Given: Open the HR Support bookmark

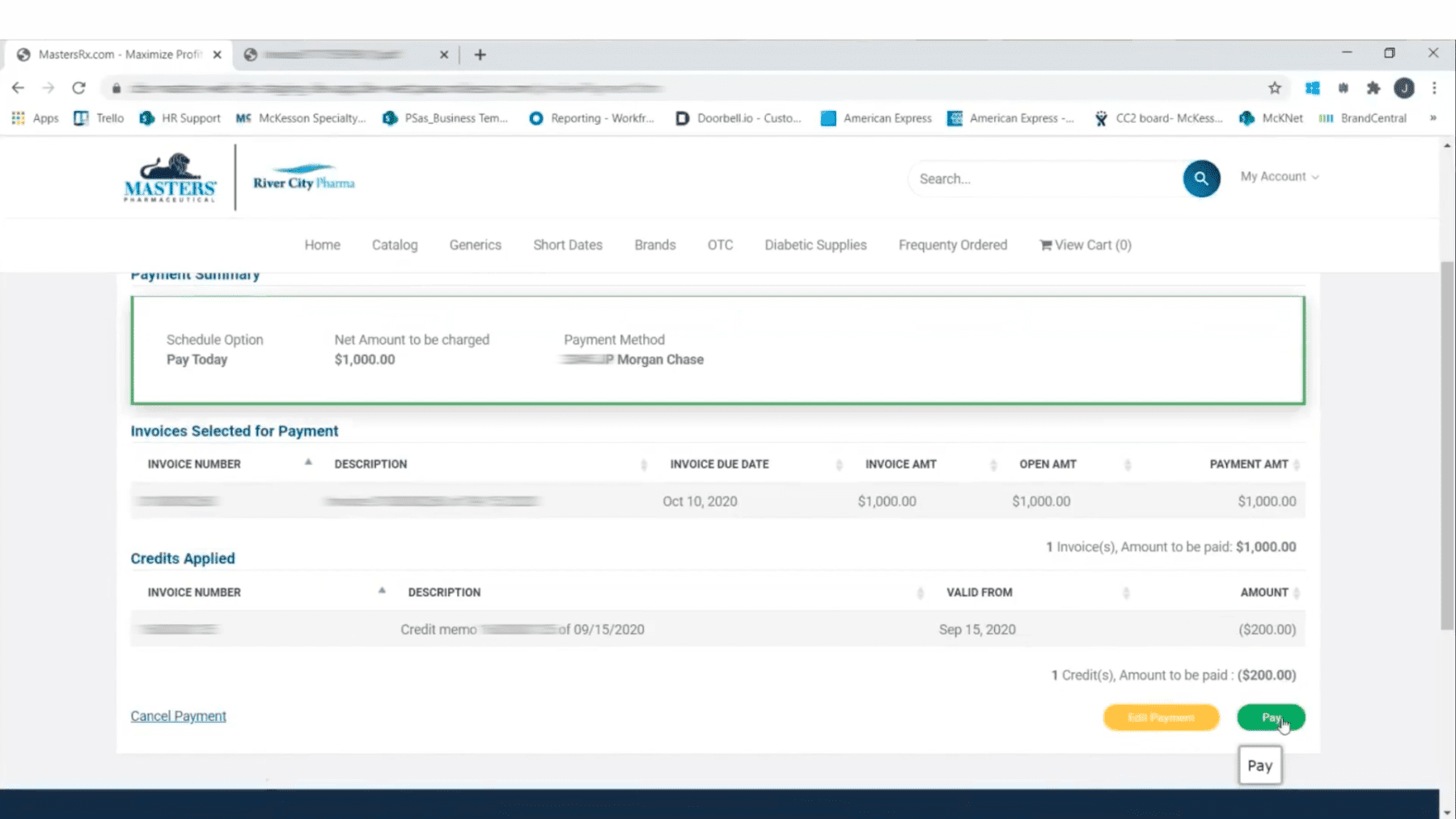Looking at the screenshot, I should pyautogui.click(x=180, y=118).
